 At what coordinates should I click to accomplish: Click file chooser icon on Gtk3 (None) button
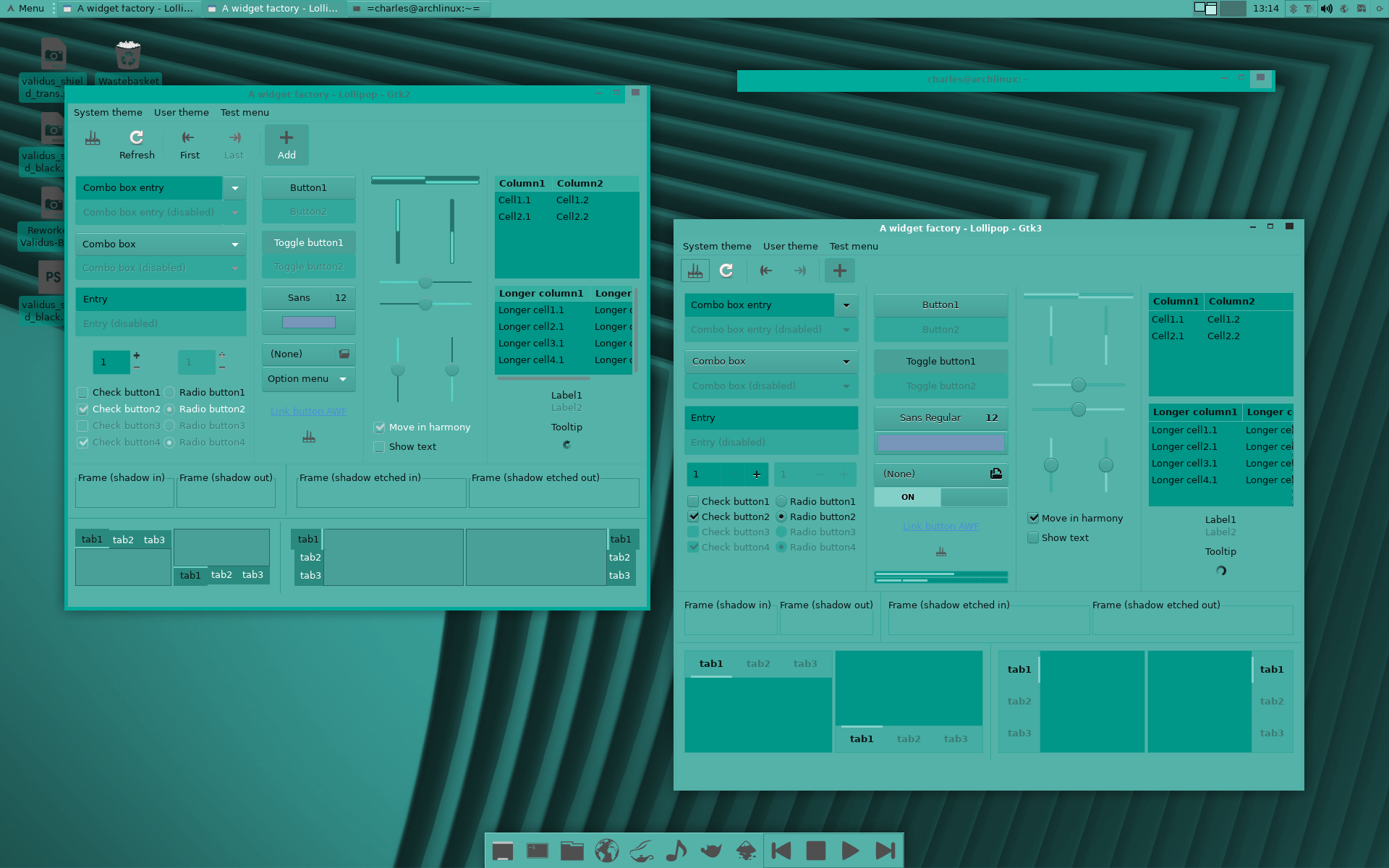tap(996, 474)
